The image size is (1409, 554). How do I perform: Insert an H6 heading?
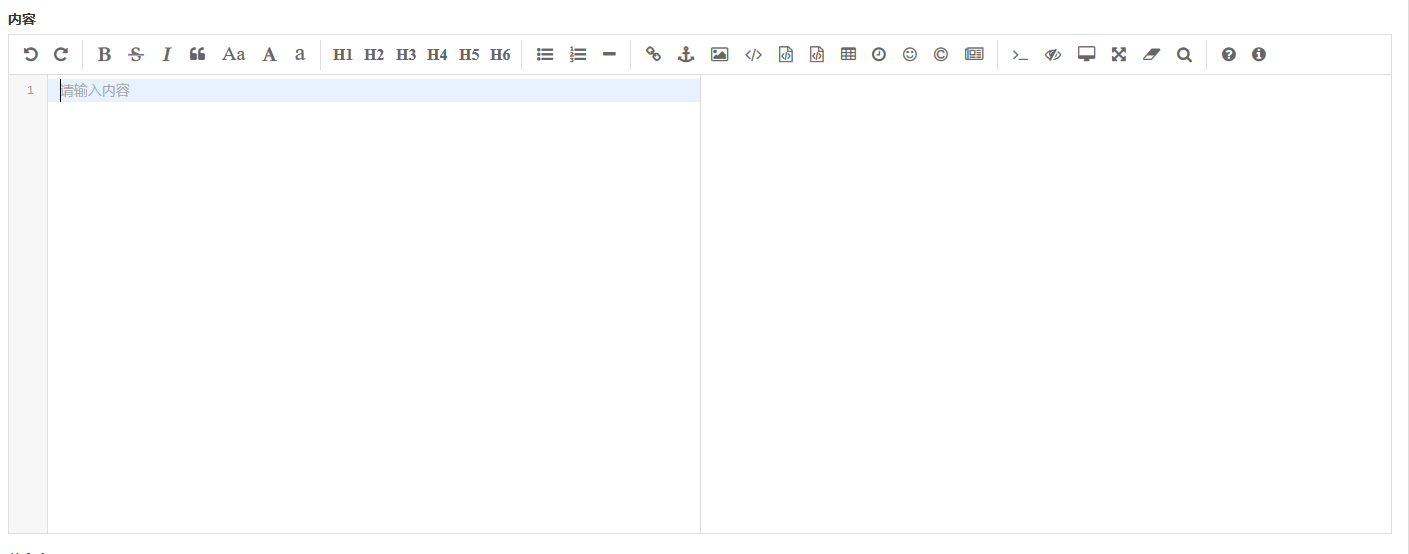[x=500, y=55]
